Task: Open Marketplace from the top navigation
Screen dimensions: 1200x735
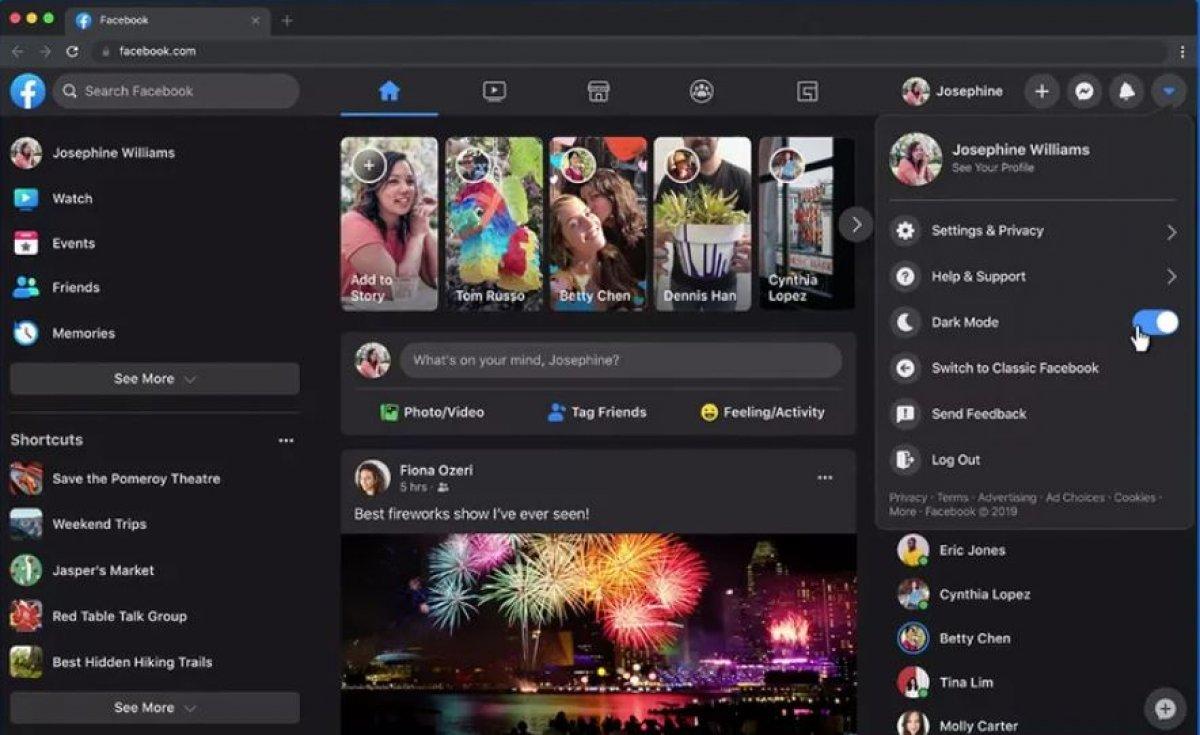Action: 598,91
